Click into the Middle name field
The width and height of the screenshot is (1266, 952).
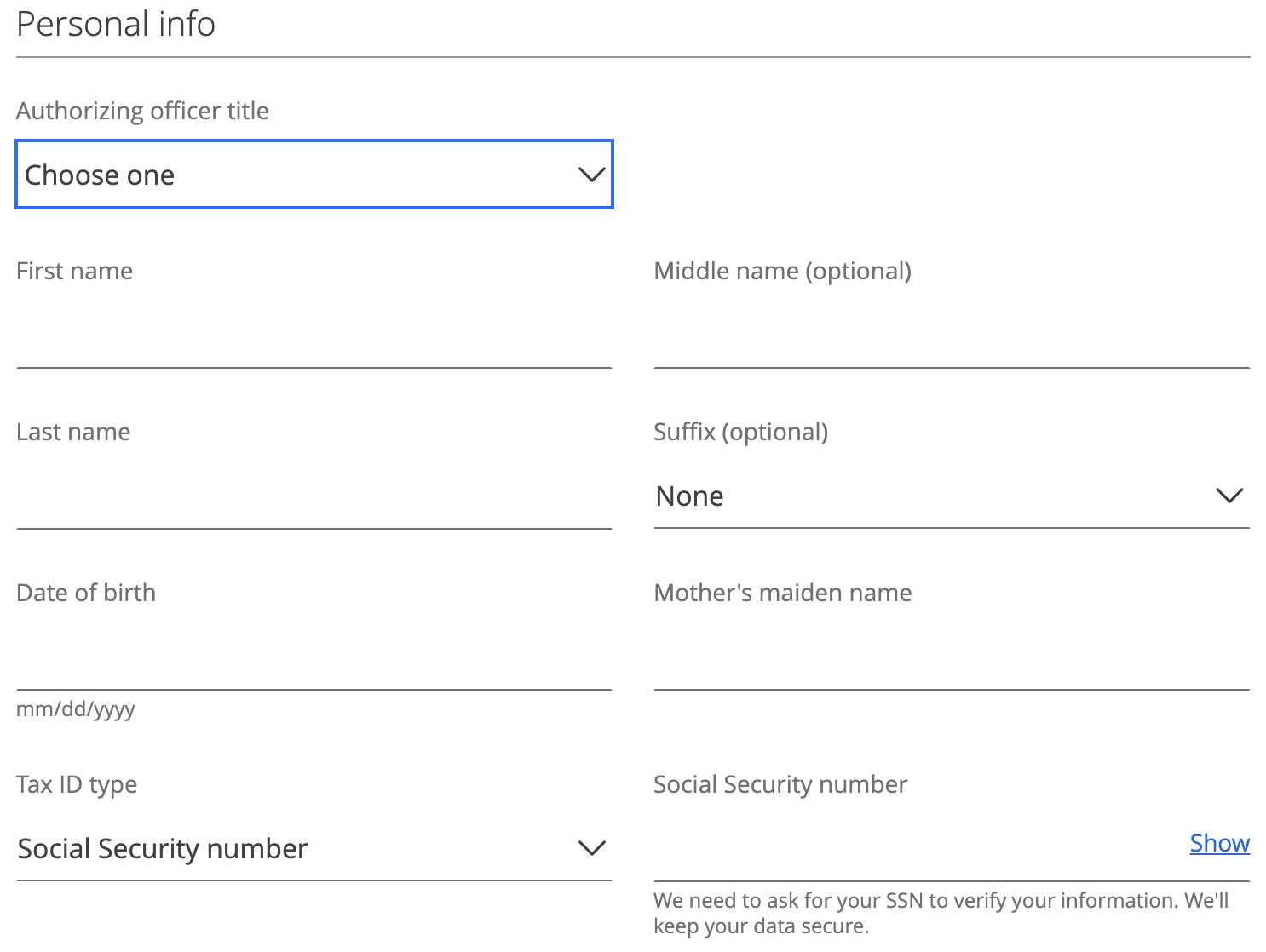(951, 336)
